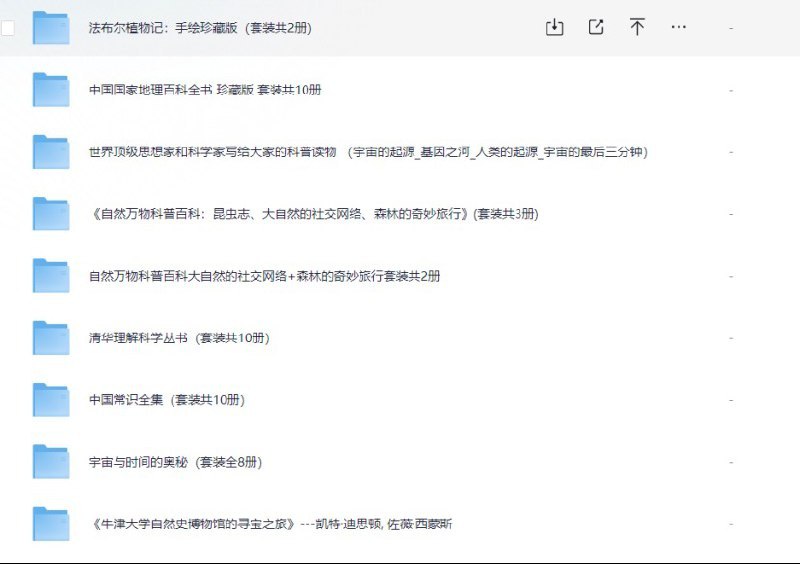Screen dimensions: 800x564
Task: Click the folder icon of 《自然万物科普百科：昆虫志…》(套装共3册)
Action: pos(51,214)
